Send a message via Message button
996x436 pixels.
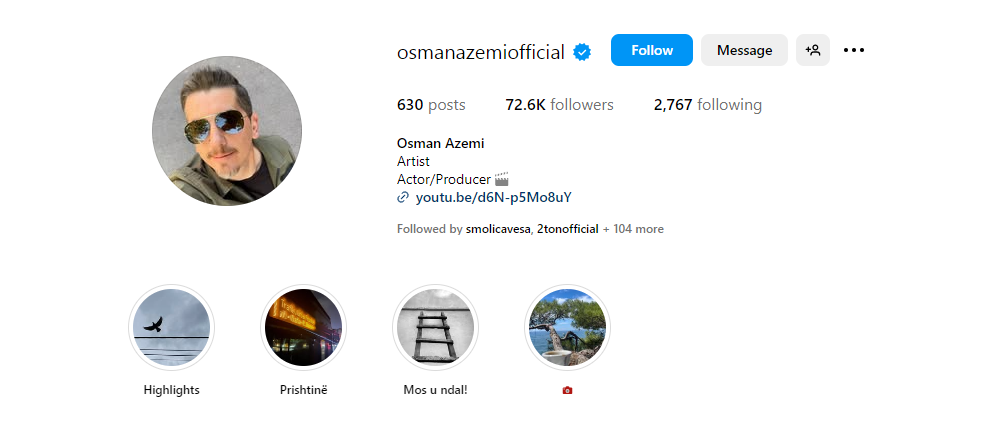tap(744, 50)
